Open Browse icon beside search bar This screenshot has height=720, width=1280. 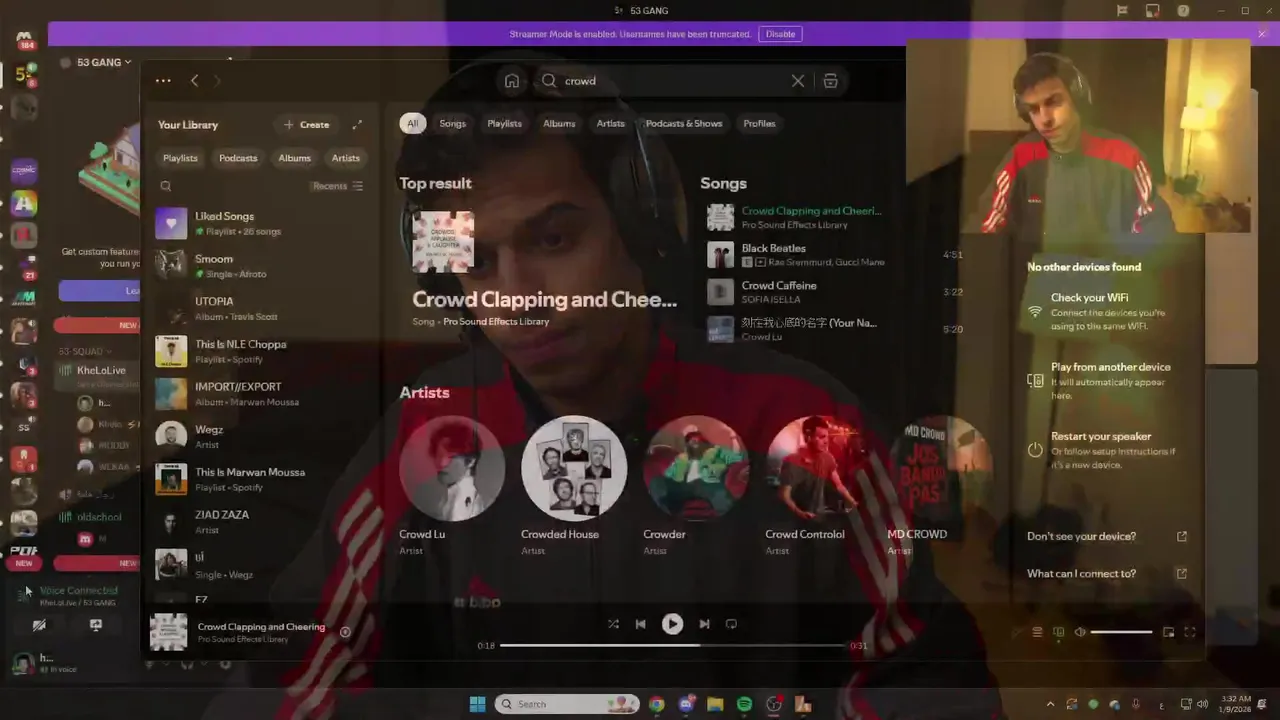click(830, 81)
